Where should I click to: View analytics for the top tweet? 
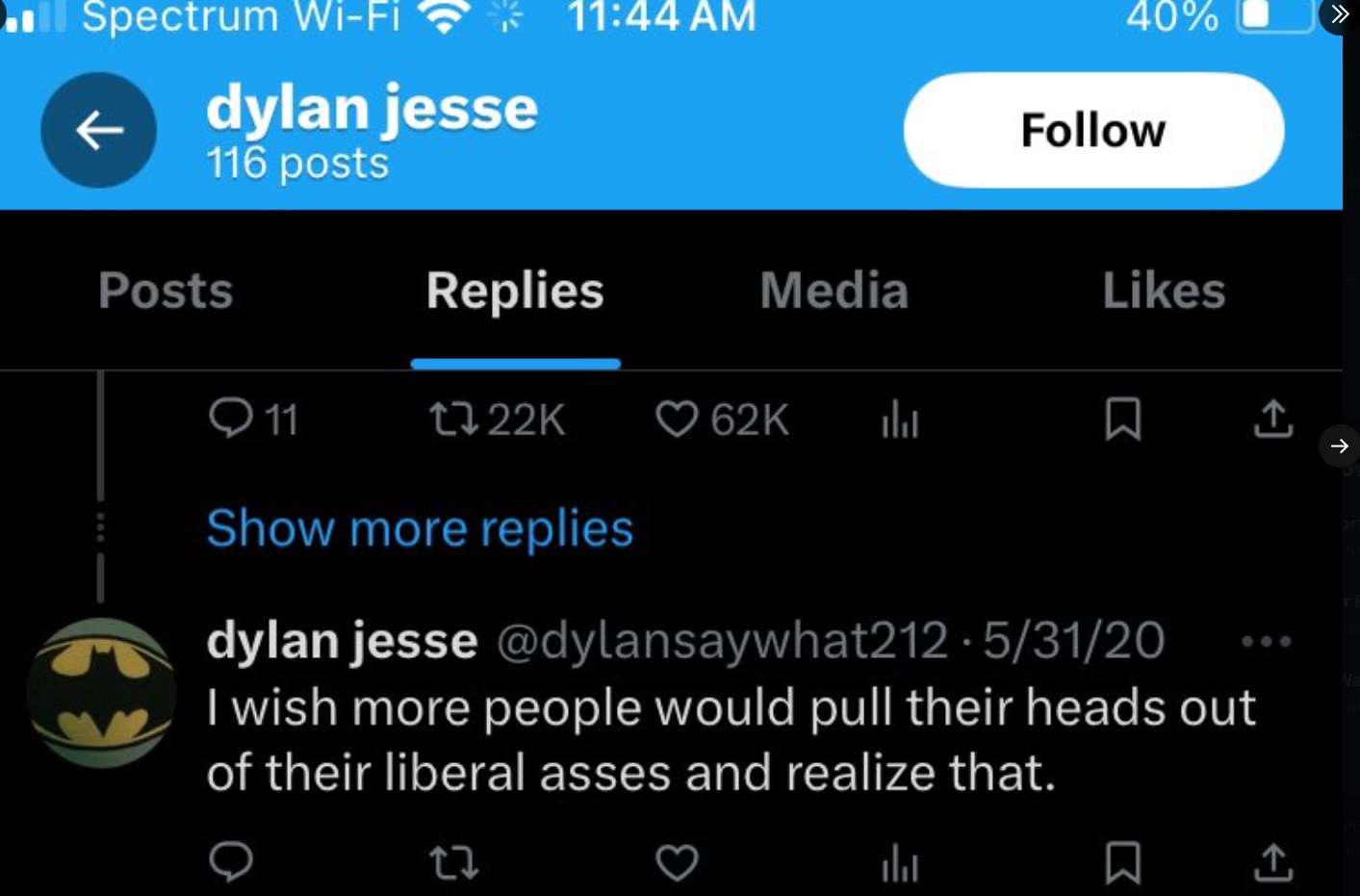coord(899,420)
